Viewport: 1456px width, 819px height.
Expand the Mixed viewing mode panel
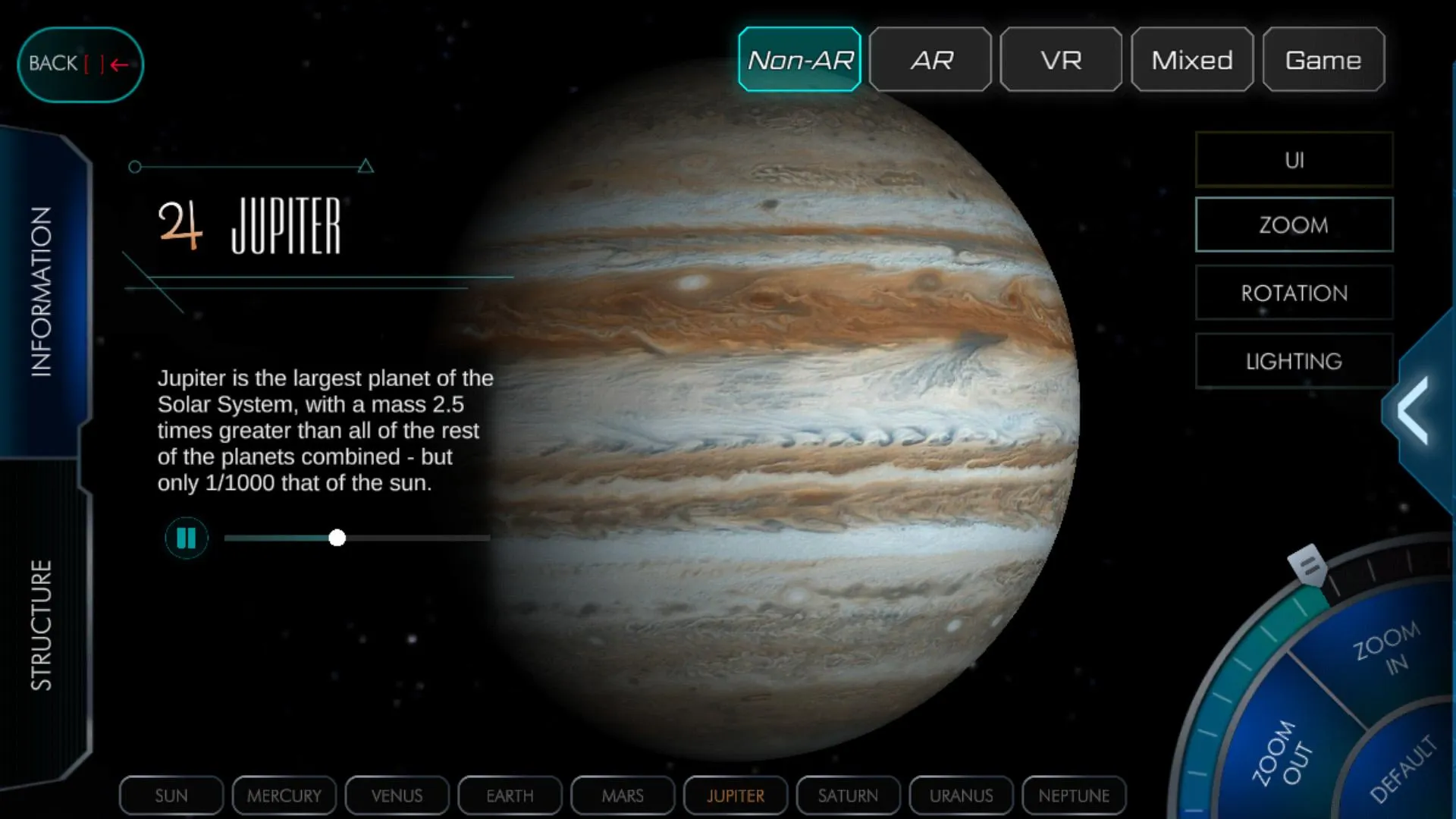[x=1192, y=60]
